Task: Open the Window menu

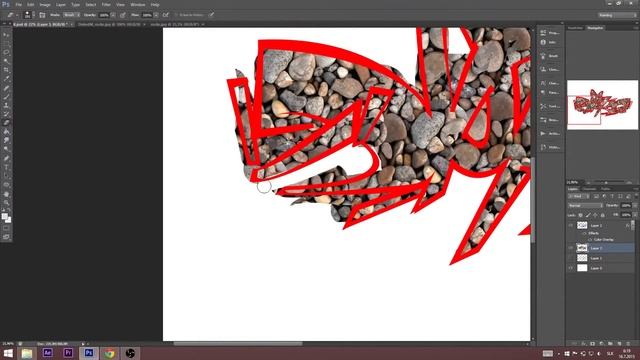Action: pos(138,5)
